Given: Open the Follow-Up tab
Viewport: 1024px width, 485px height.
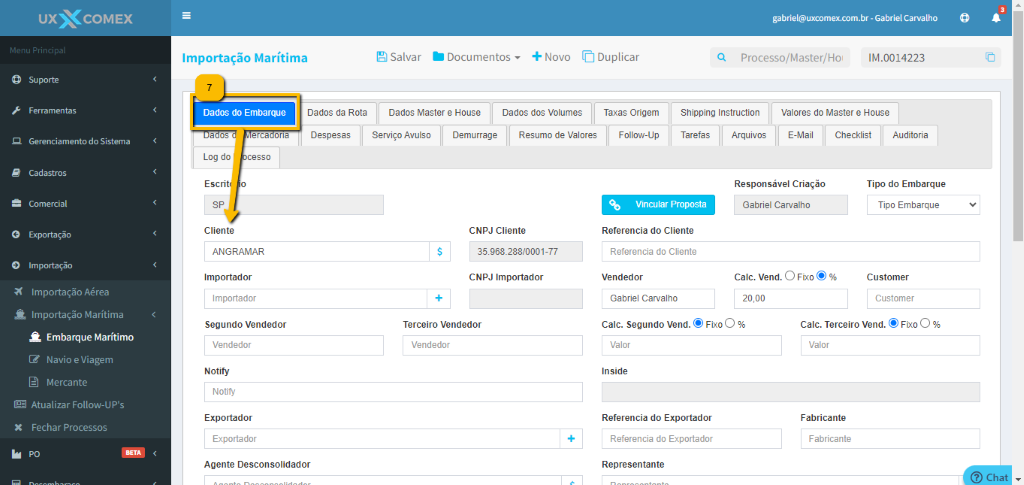Looking at the screenshot, I should coord(639,135).
